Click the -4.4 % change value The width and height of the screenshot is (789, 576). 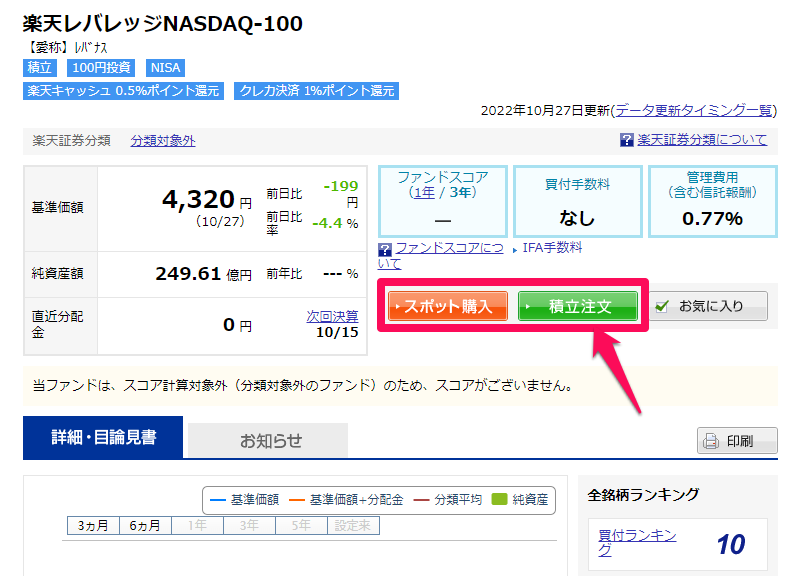tap(335, 223)
